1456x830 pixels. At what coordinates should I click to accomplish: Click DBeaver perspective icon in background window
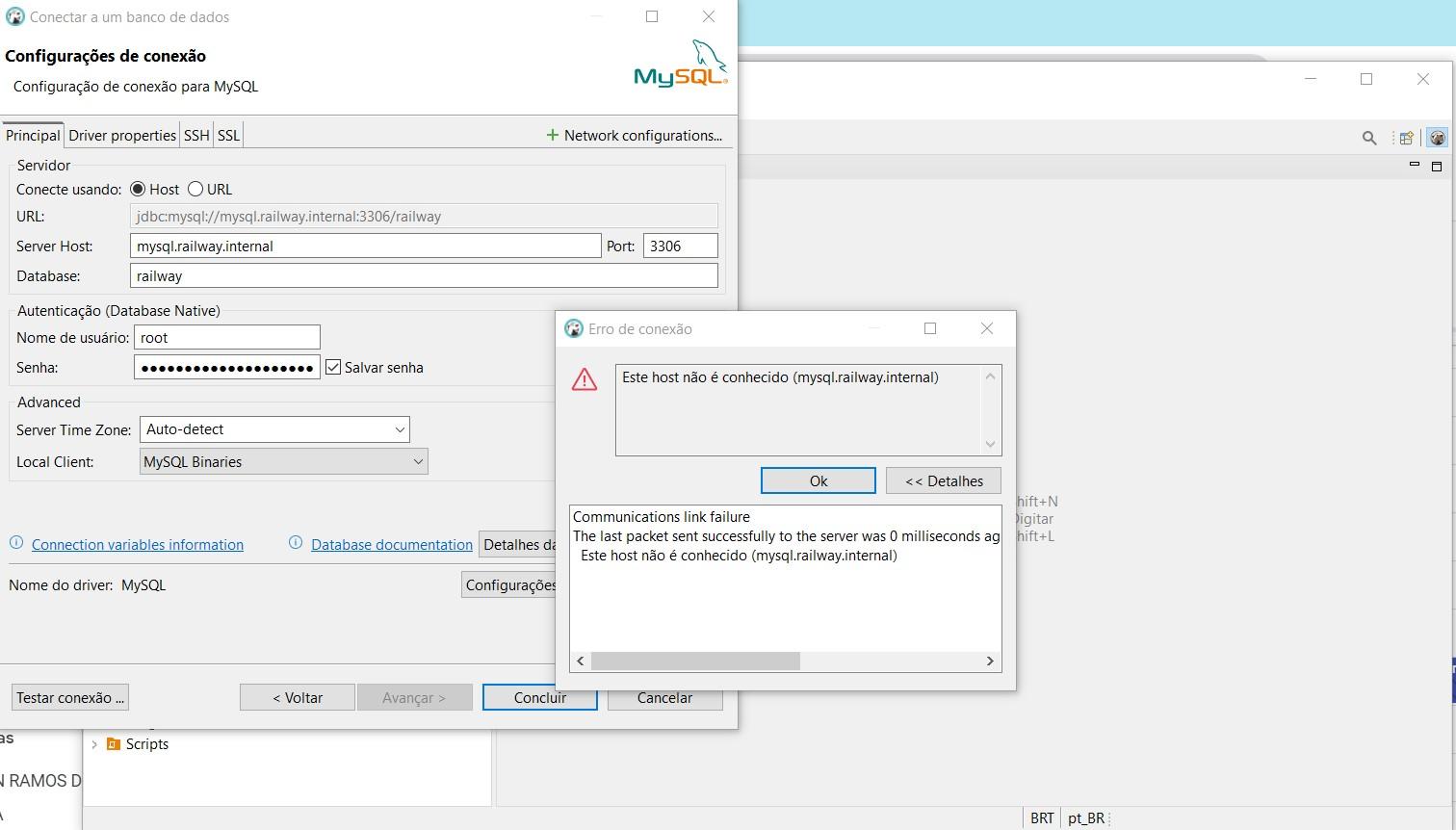click(1438, 138)
